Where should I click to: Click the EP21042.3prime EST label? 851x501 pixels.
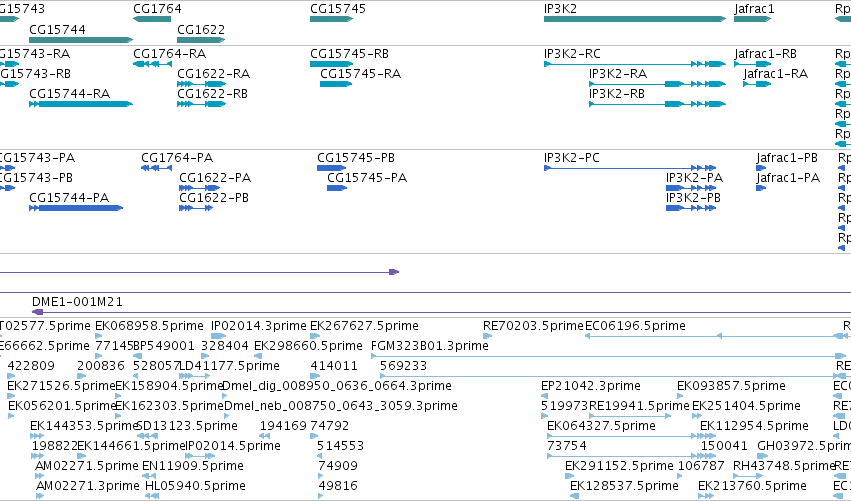click(590, 386)
